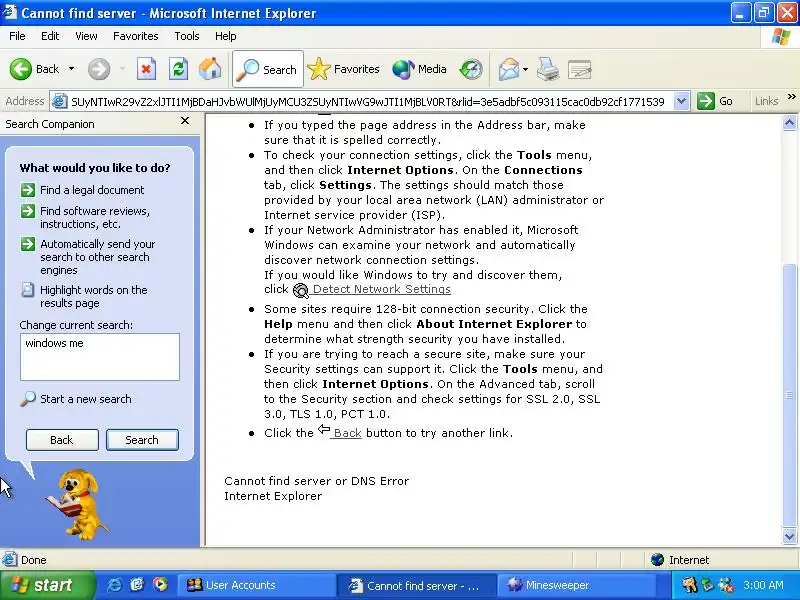Click the Search Companion Back button
Viewport: 800px width, 600px height.
point(62,440)
